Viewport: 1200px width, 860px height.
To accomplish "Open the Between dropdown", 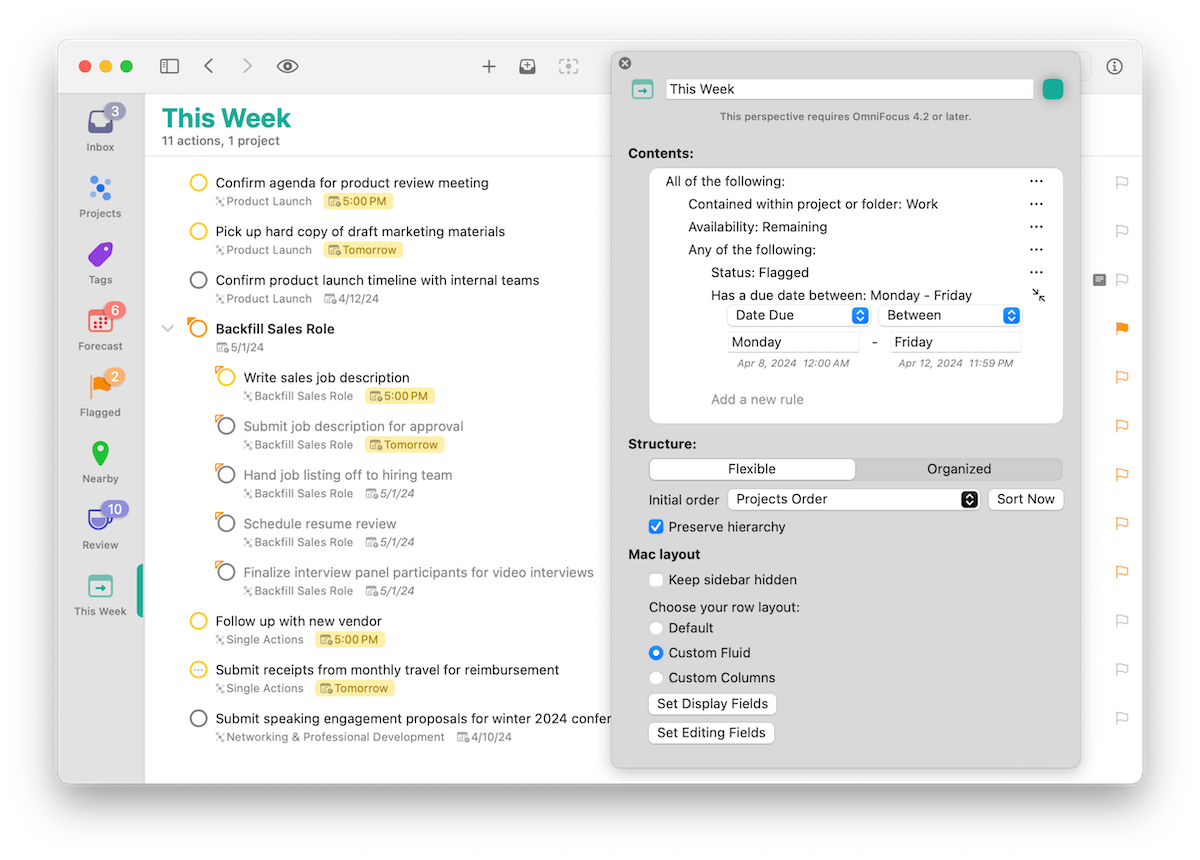I will tap(950, 315).
